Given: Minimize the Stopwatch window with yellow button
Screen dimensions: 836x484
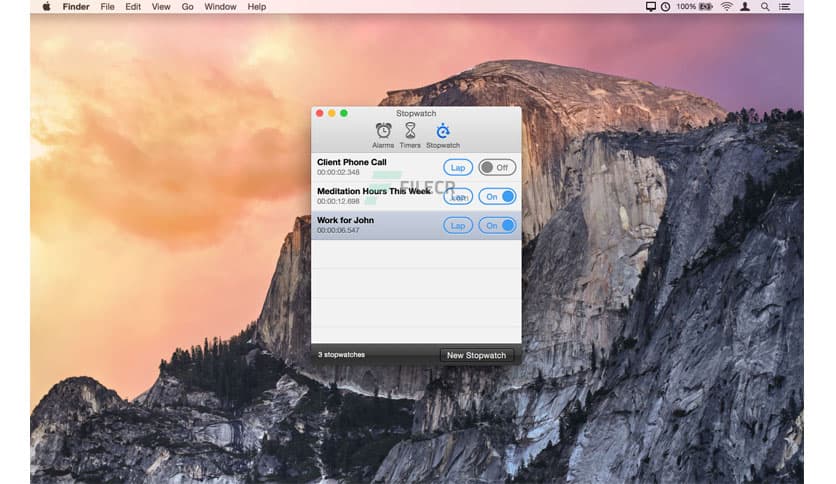Looking at the screenshot, I should pos(332,113).
